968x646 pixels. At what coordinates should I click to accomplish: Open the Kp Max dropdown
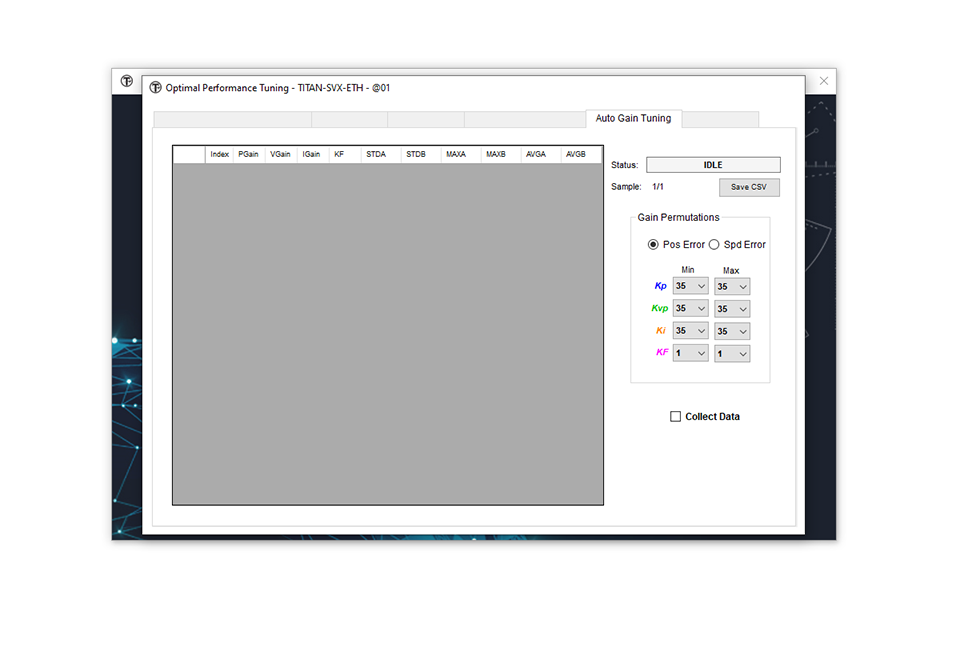pos(732,286)
